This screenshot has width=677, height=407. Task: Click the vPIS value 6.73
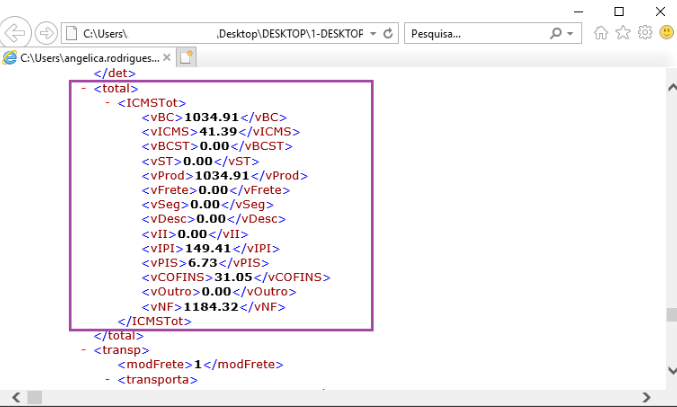[x=202, y=263]
